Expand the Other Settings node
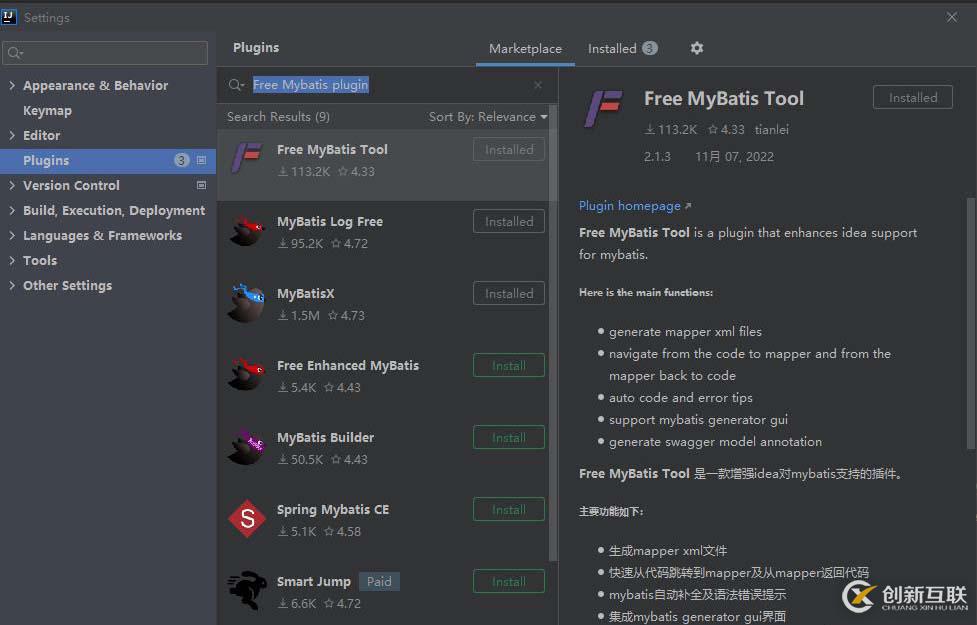The image size is (977, 625). [x=12, y=285]
